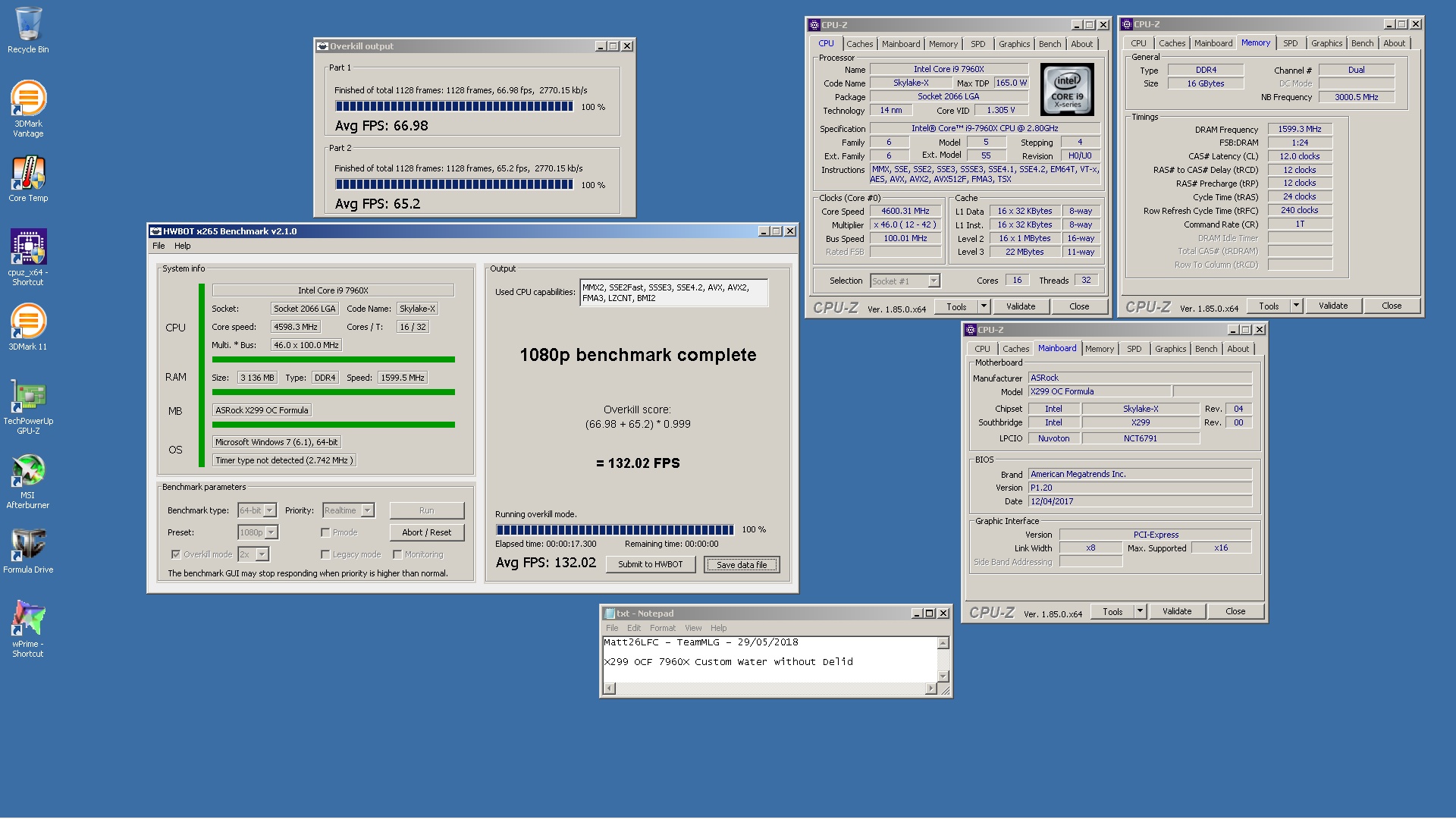This screenshot has width=1456, height=819.
Task: Toggle the Pmode checkbox
Action: pyautogui.click(x=325, y=532)
